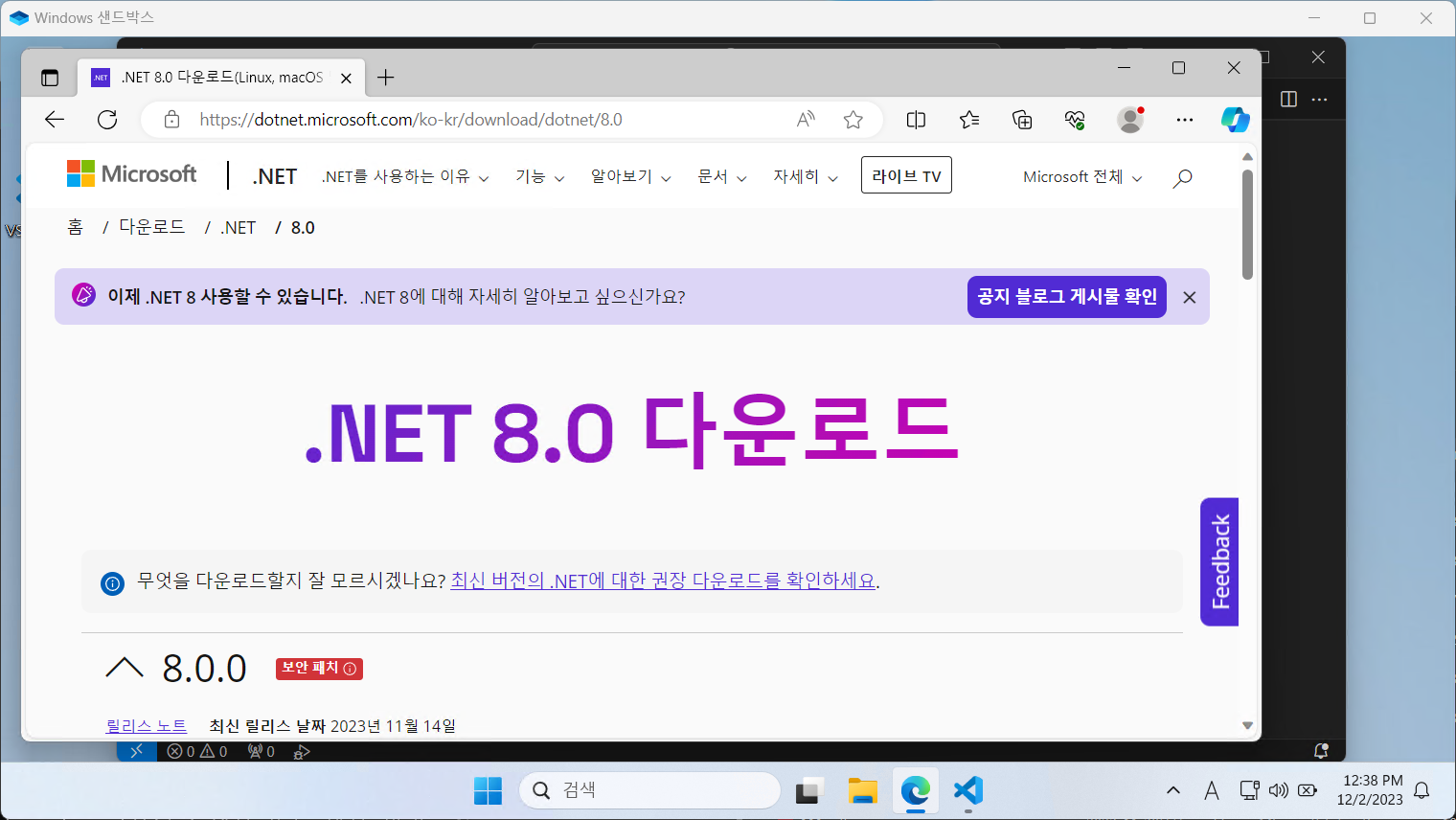Open the '릴리스 노트' link

click(x=147, y=726)
